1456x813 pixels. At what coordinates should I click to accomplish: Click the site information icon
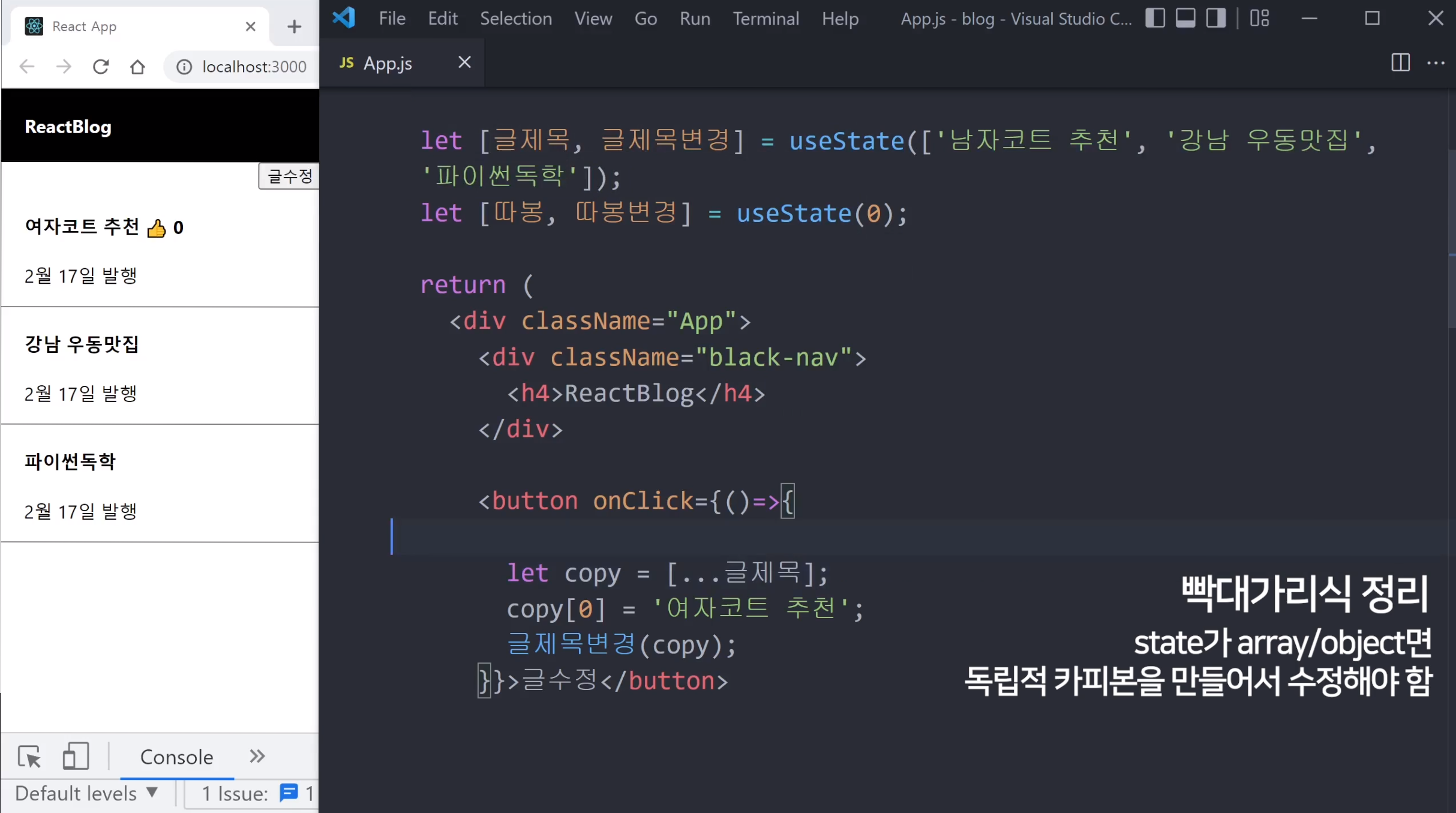point(184,67)
